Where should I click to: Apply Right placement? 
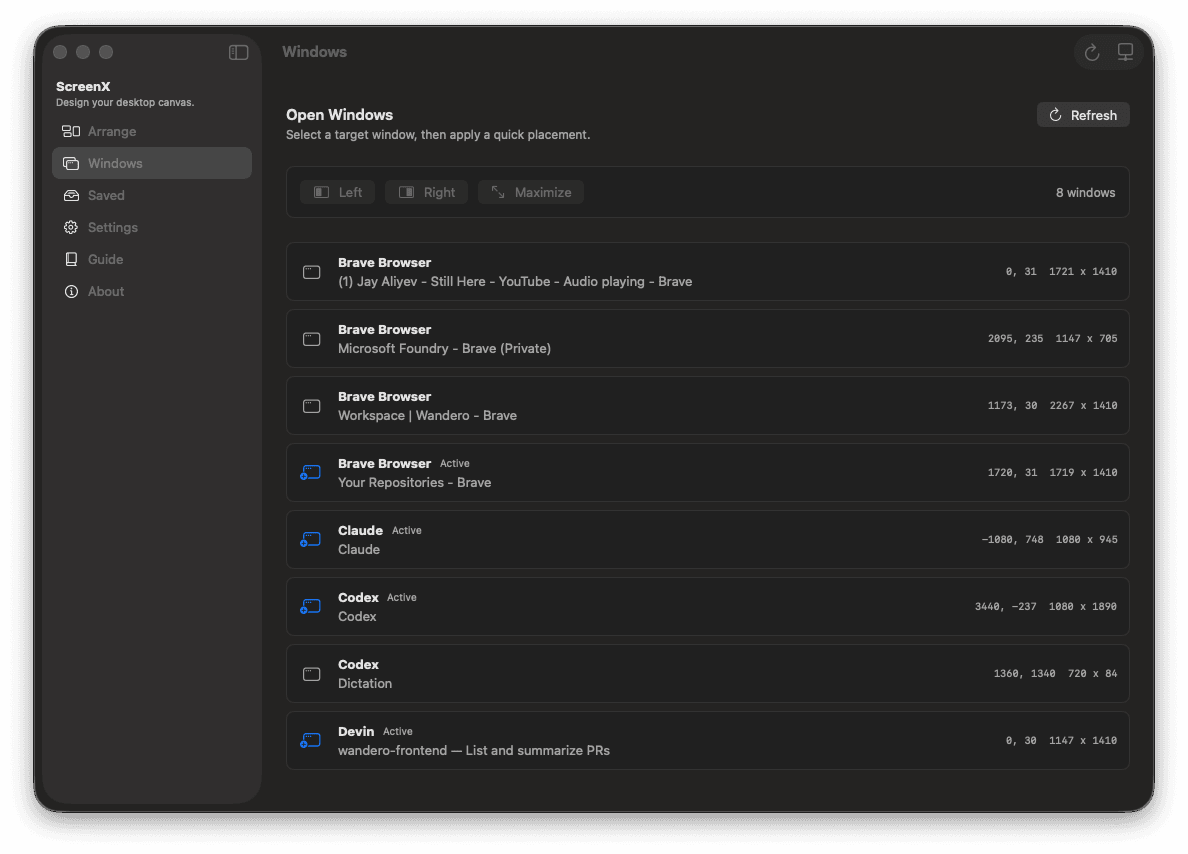point(427,192)
